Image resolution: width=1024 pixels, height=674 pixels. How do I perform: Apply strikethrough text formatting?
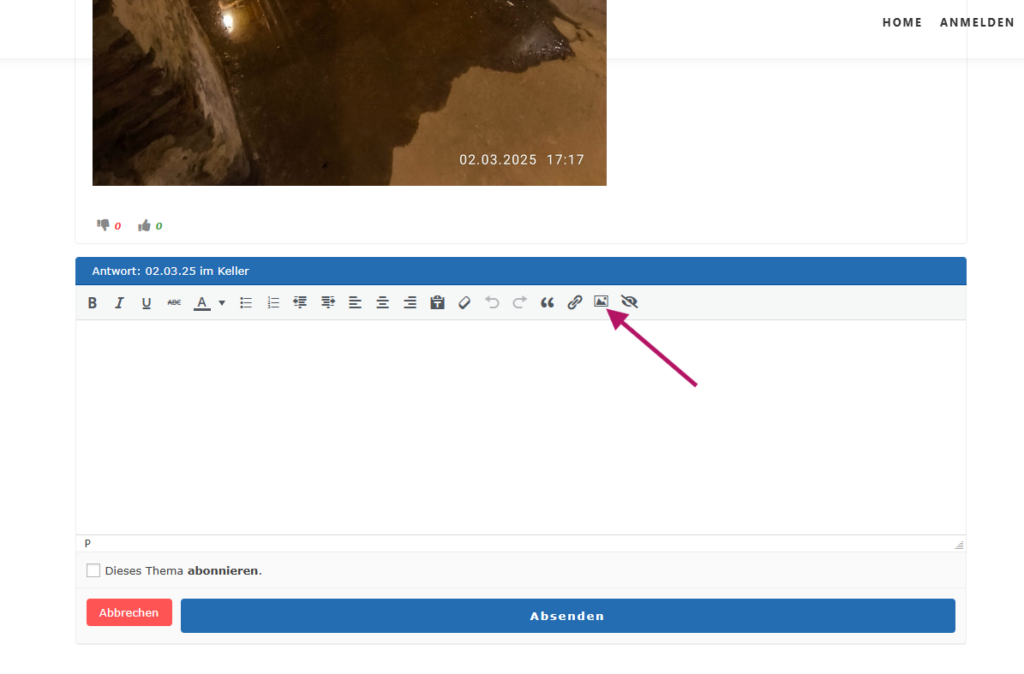pyautogui.click(x=174, y=303)
